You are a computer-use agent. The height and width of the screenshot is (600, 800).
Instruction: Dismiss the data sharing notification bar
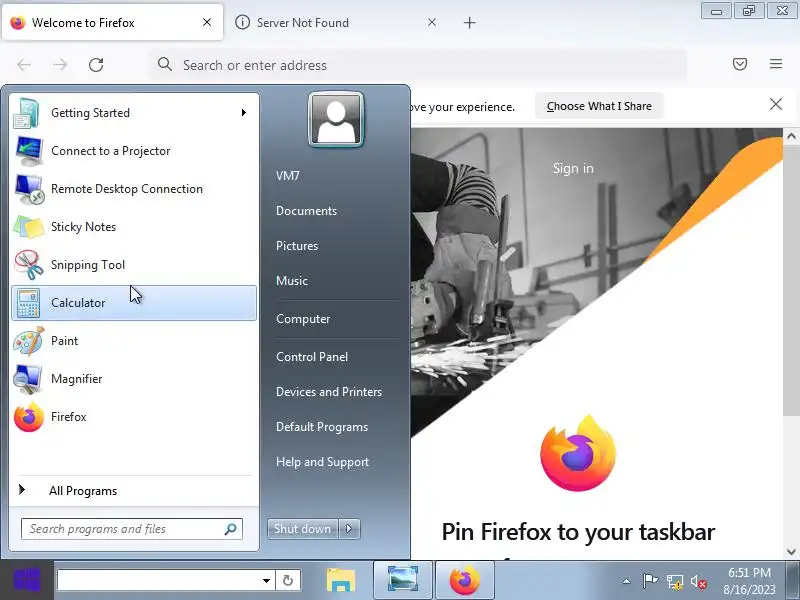point(776,105)
